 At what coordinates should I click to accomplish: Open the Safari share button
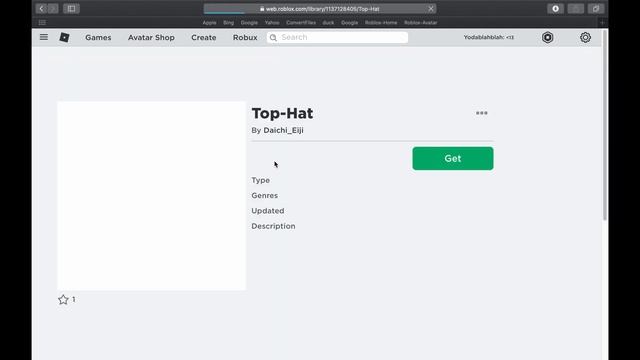[576, 9]
